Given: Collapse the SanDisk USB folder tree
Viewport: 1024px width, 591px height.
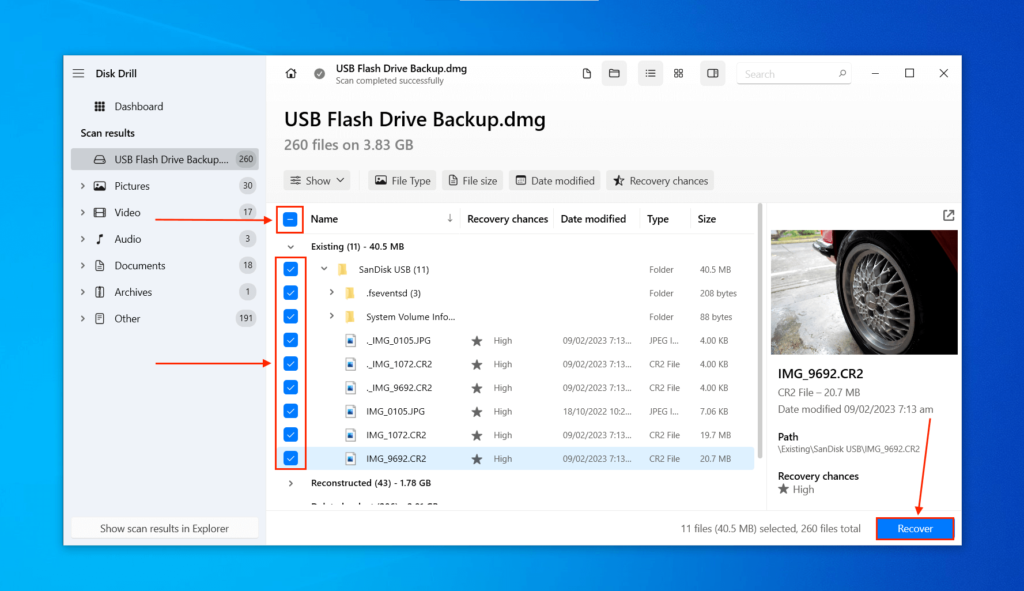Looking at the screenshot, I should 322,269.
